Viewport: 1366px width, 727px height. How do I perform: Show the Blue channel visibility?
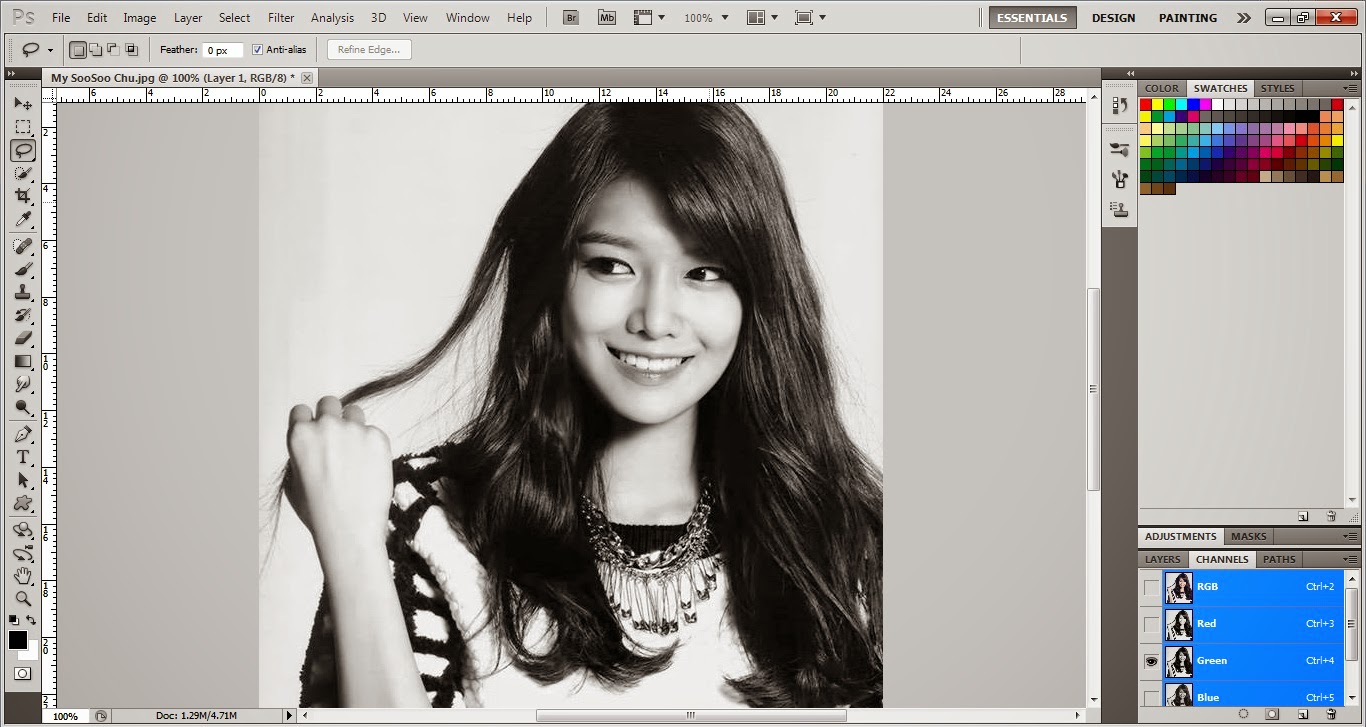click(x=1151, y=698)
